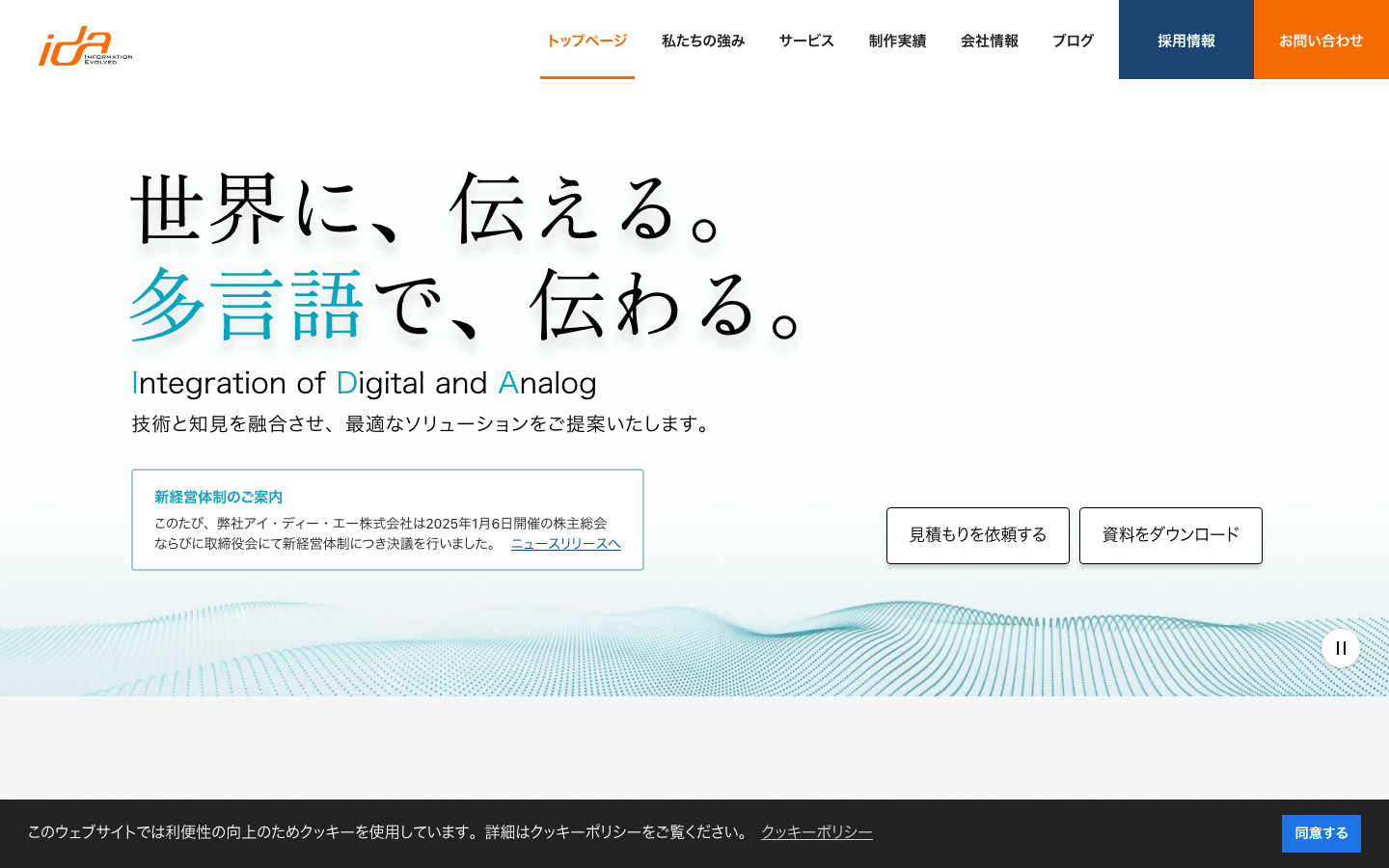Click the 世界に、伝える。 headline
This screenshot has width=1389, height=868.
425,208
